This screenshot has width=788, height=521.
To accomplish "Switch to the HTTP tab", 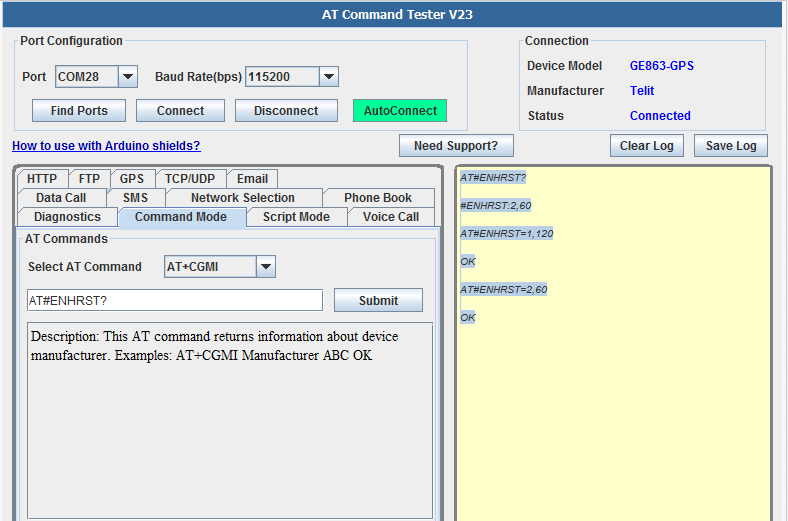I will coord(42,179).
